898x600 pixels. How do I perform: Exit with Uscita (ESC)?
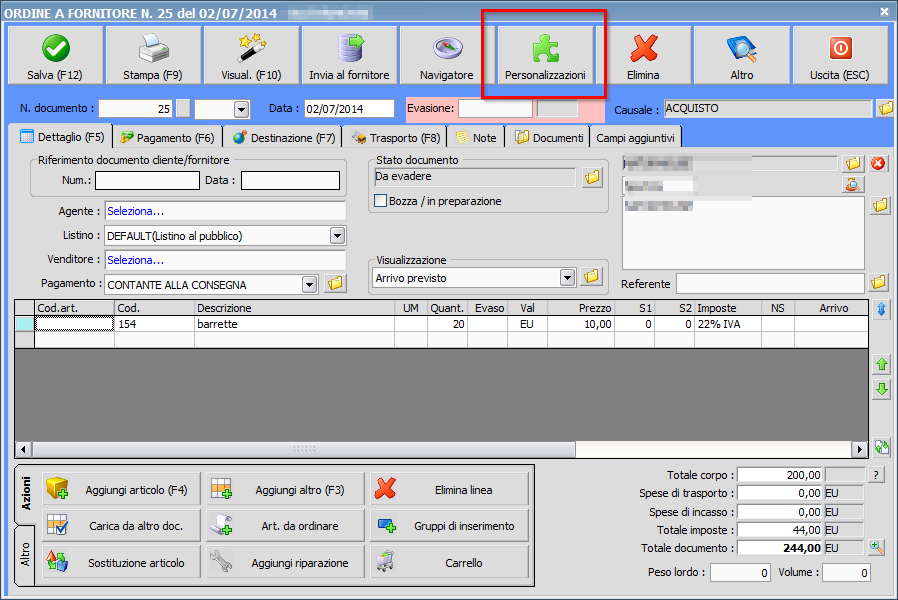click(840, 56)
